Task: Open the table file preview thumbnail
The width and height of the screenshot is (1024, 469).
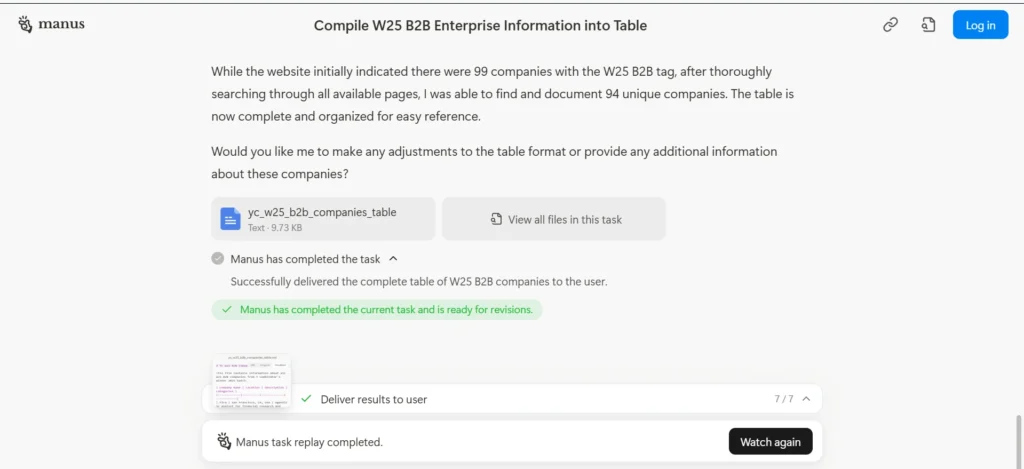Action: pos(252,381)
